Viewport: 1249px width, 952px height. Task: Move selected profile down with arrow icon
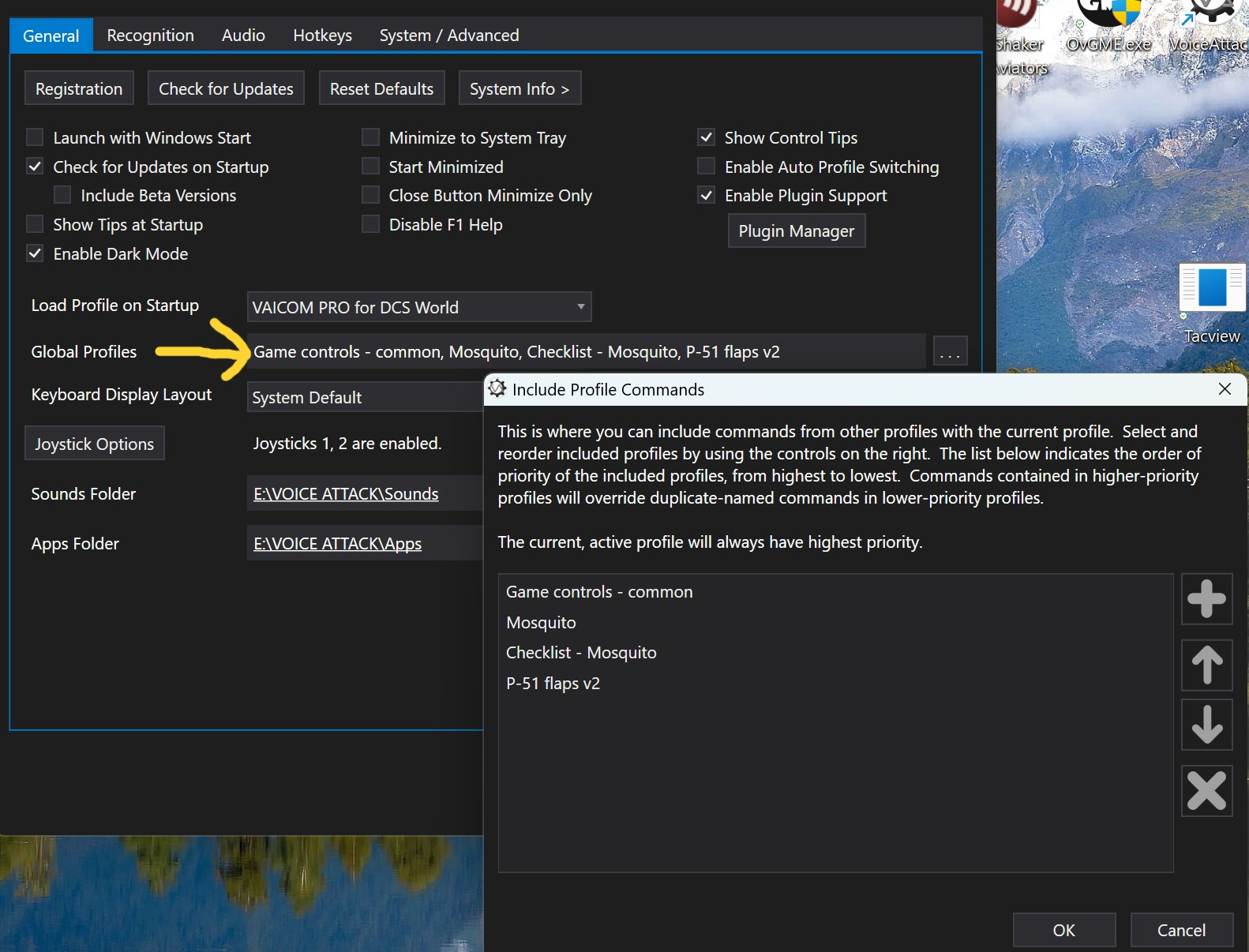point(1206,725)
